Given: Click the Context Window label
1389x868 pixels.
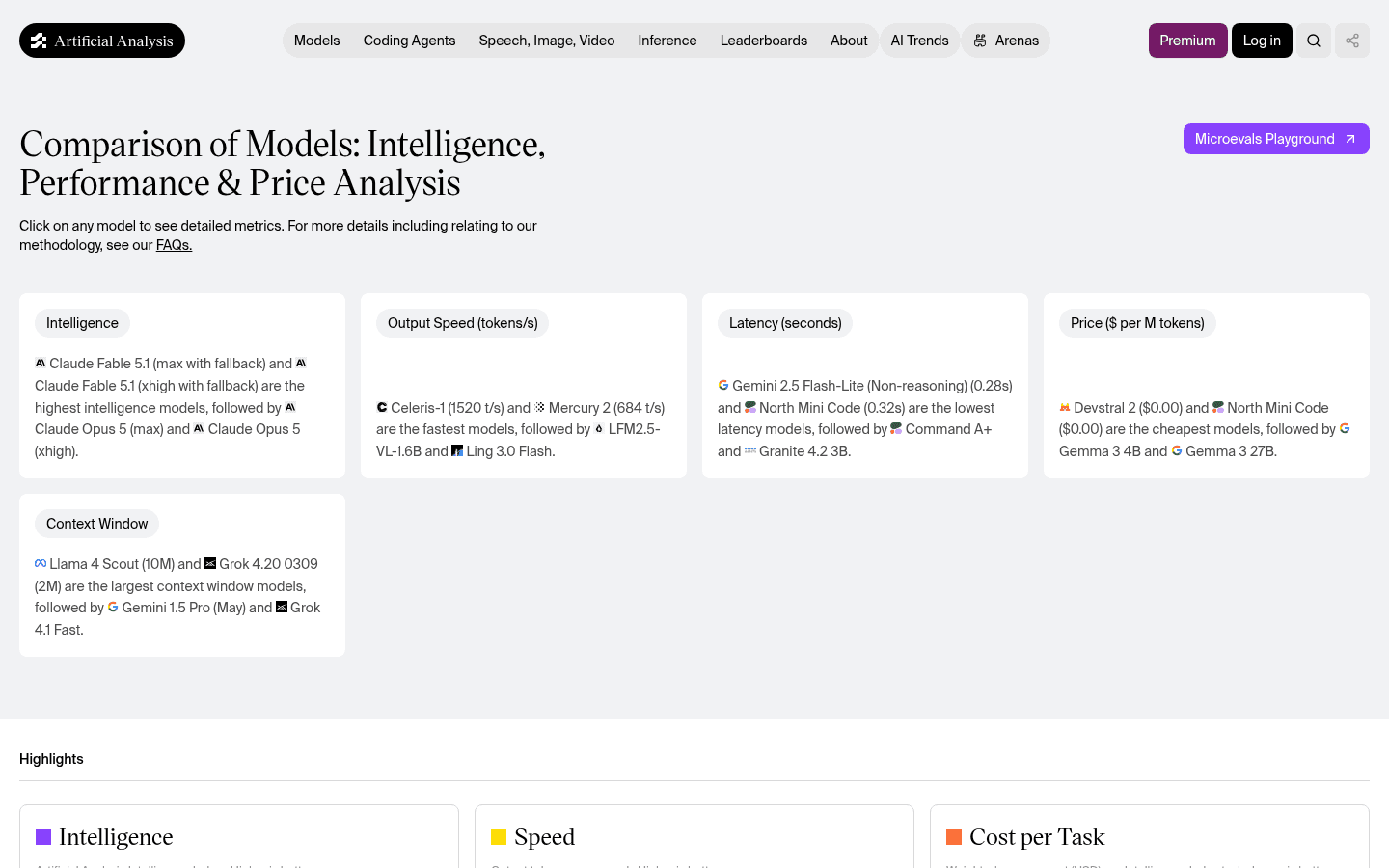Looking at the screenshot, I should pyautogui.click(x=97, y=524).
